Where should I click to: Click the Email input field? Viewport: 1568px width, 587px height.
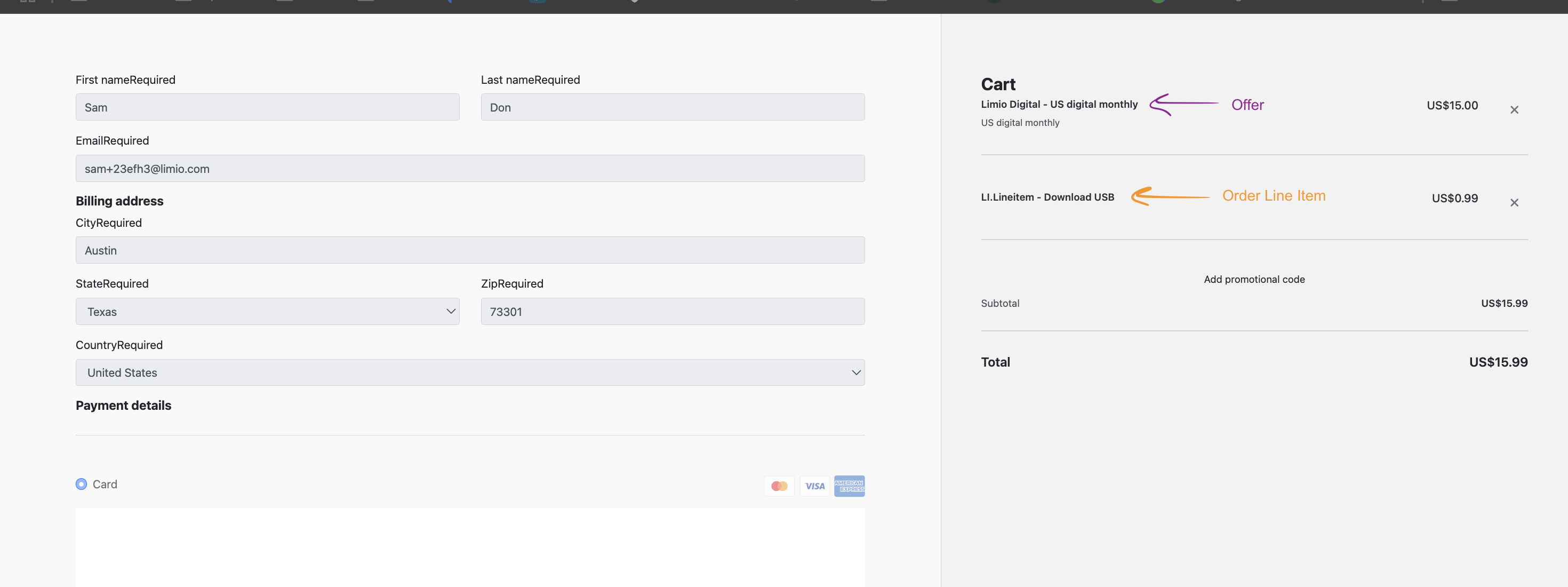click(x=469, y=169)
